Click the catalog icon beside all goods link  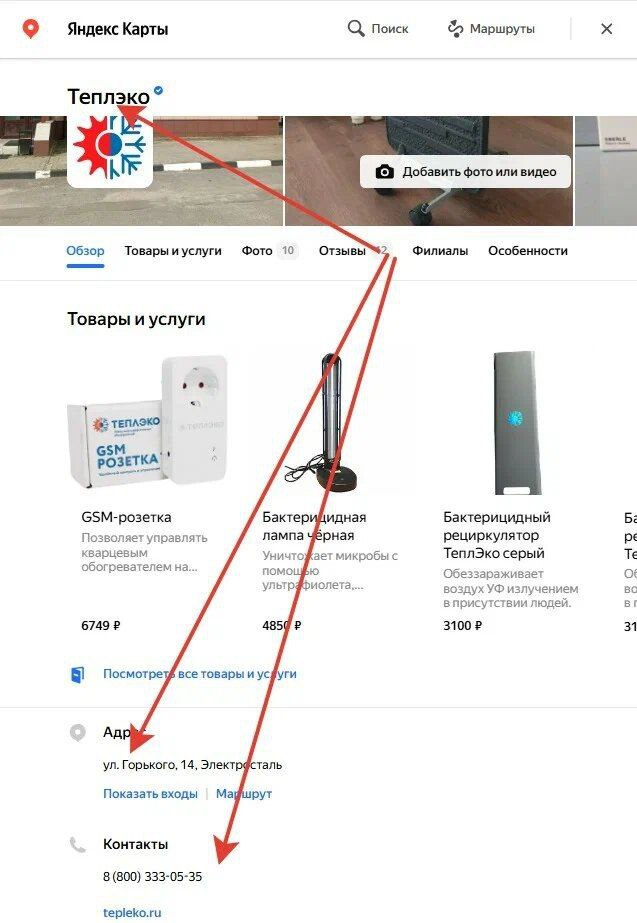click(77, 674)
